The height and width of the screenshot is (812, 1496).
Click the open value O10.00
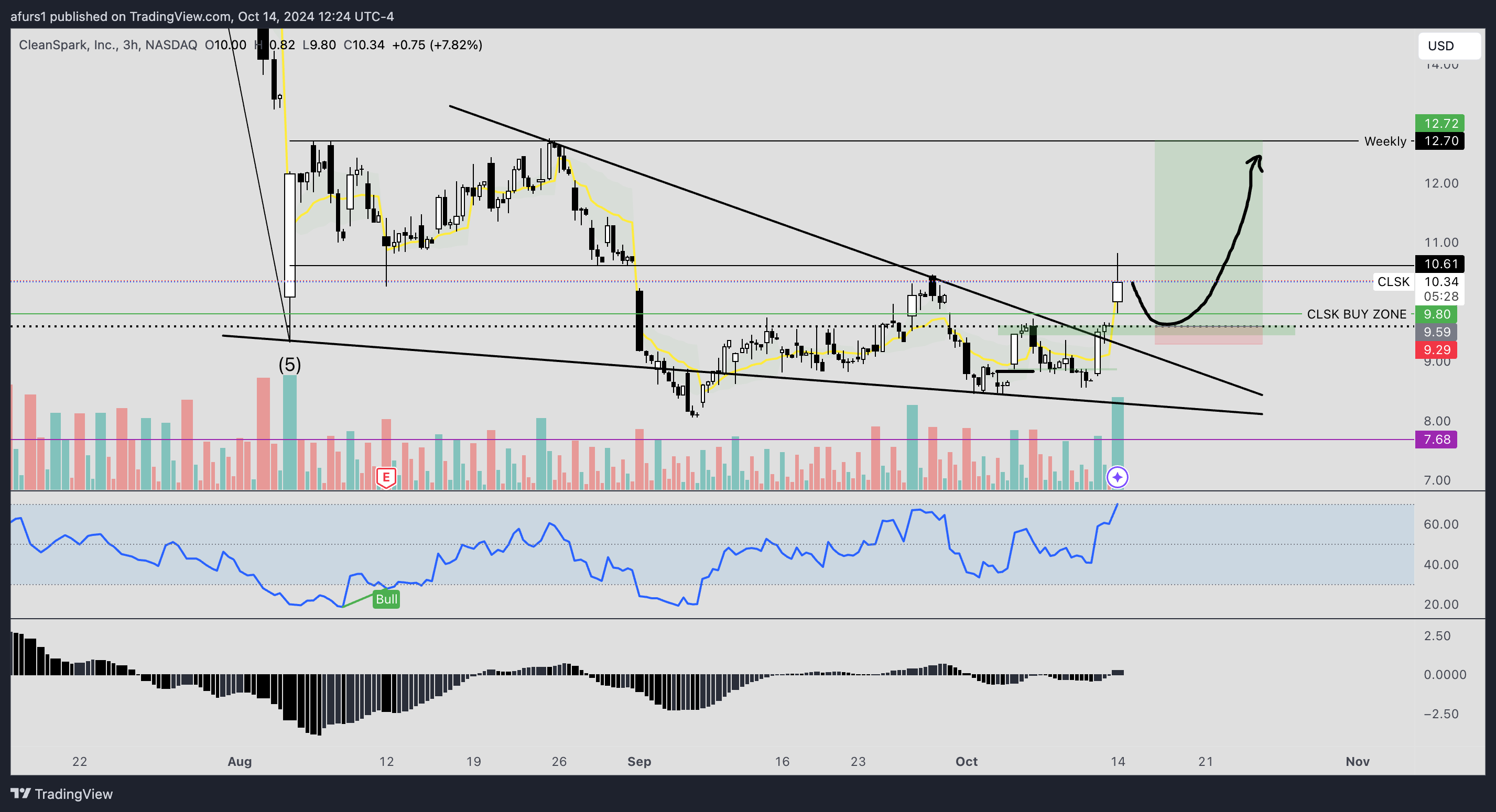225,45
